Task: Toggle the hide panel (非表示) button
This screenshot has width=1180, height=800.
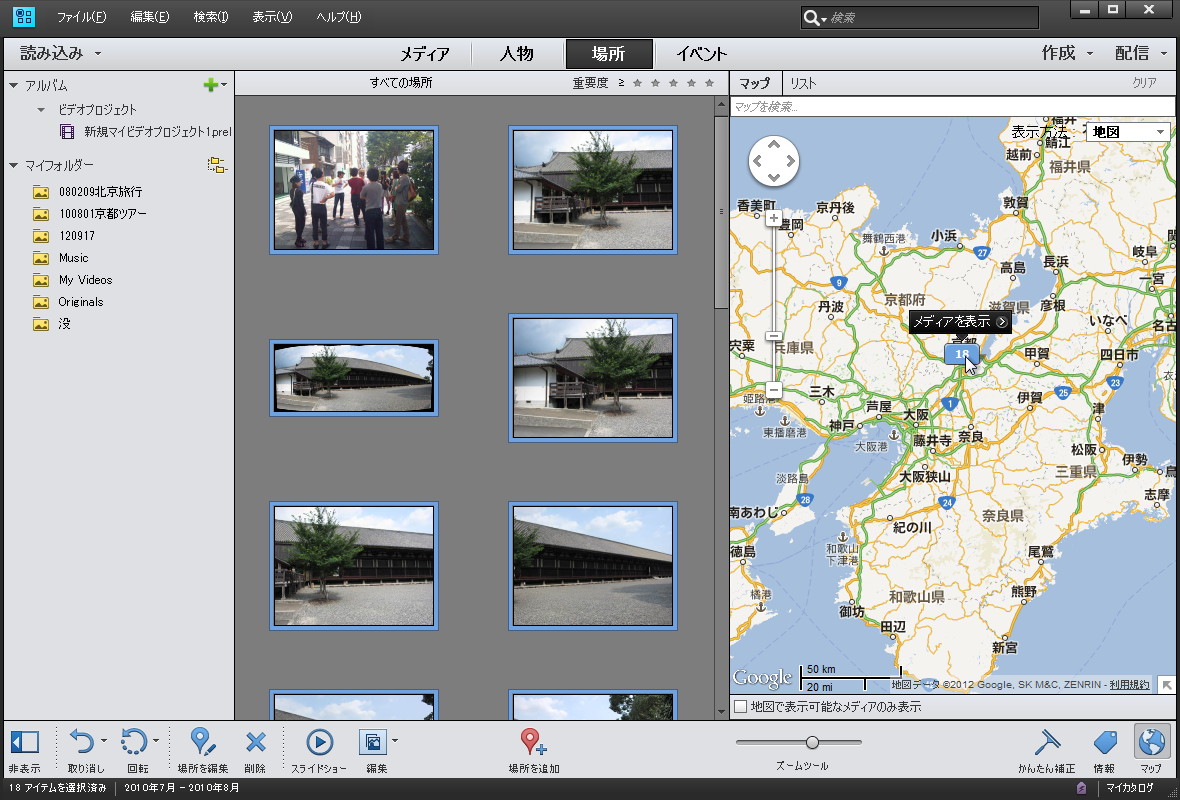Action: pos(24,742)
